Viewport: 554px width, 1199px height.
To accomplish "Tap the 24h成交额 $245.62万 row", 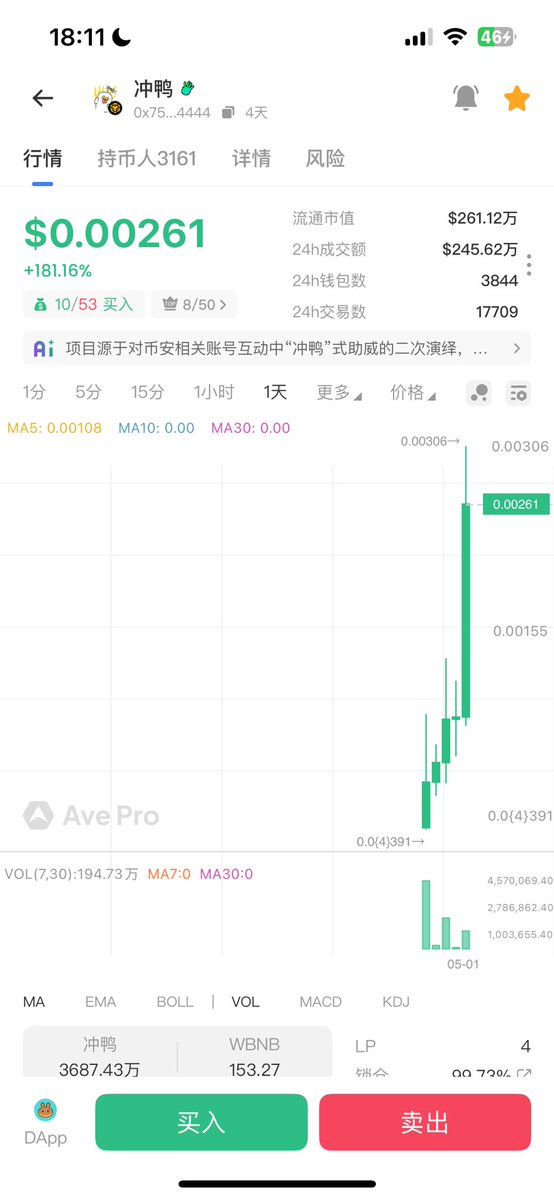I will pos(405,249).
